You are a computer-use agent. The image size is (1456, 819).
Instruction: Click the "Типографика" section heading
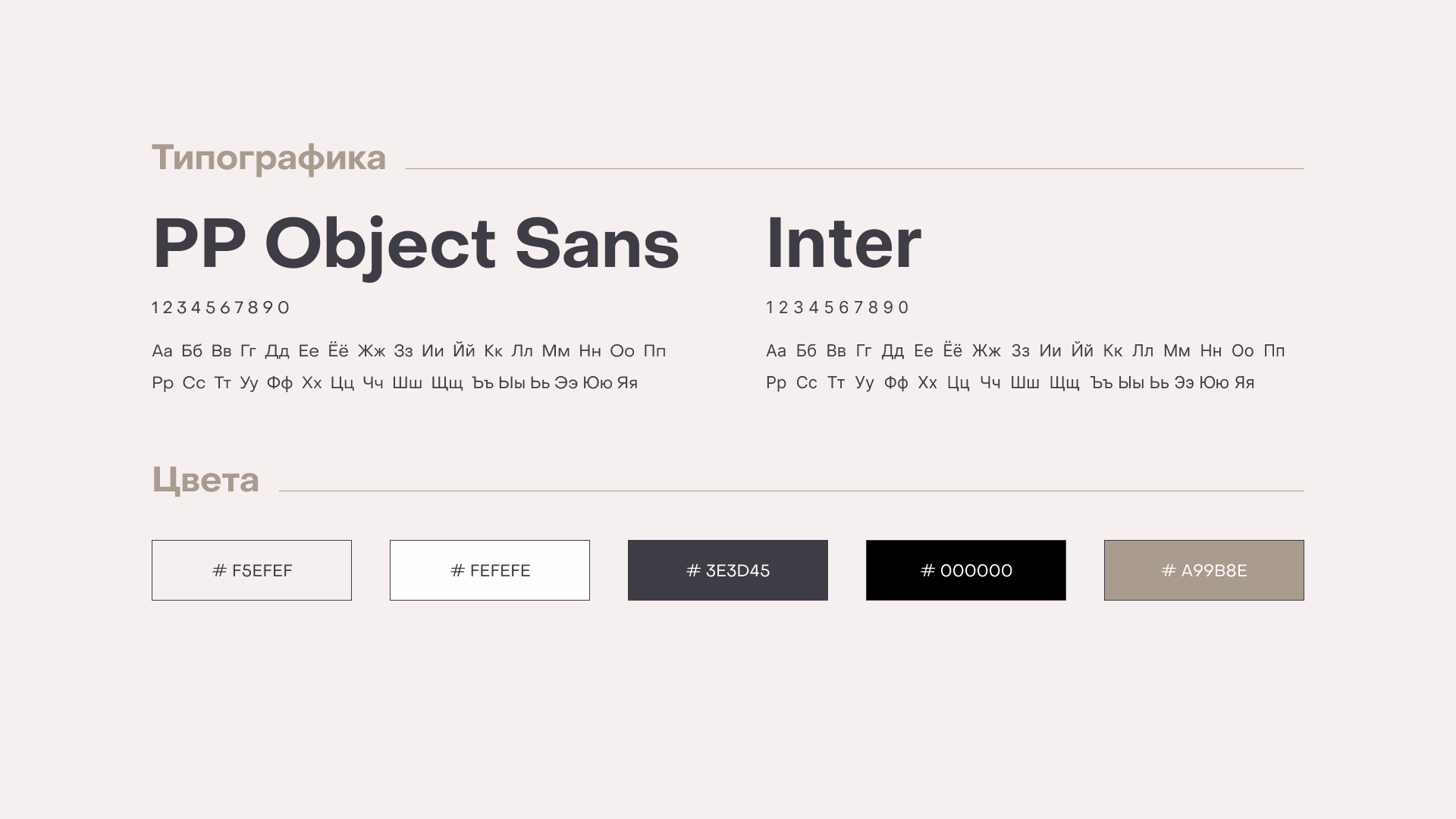(x=269, y=158)
